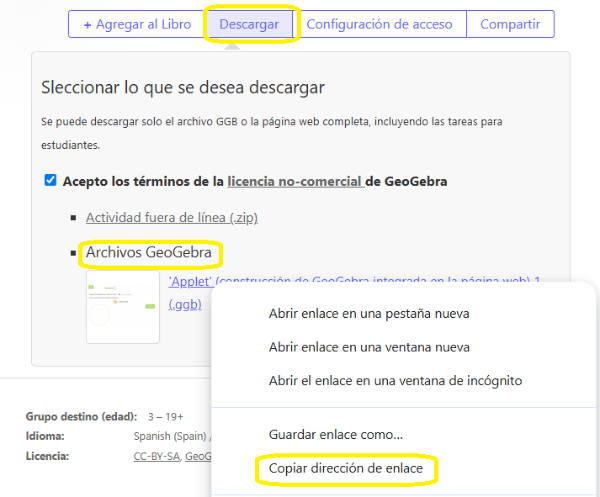
Task: Select 'Copiar dirección de enlace'
Action: coord(346,468)
